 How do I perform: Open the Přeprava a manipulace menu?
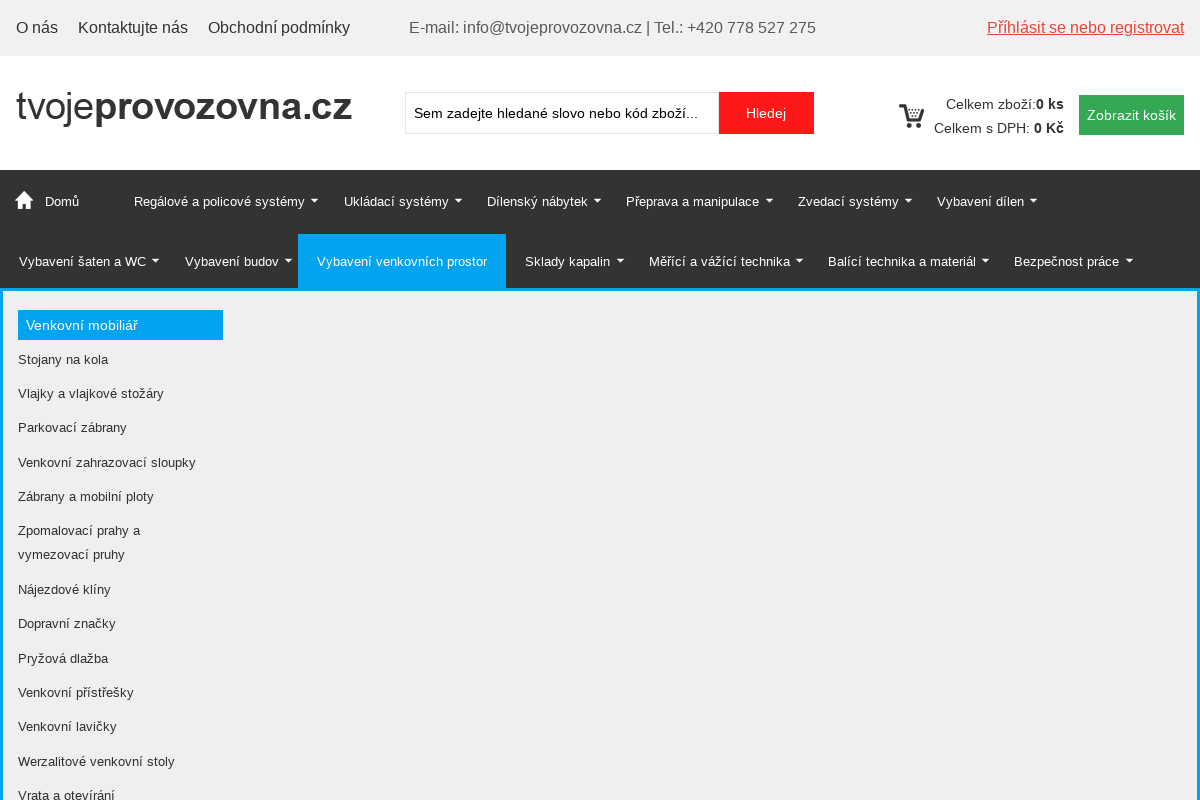[x=692, y=201]
